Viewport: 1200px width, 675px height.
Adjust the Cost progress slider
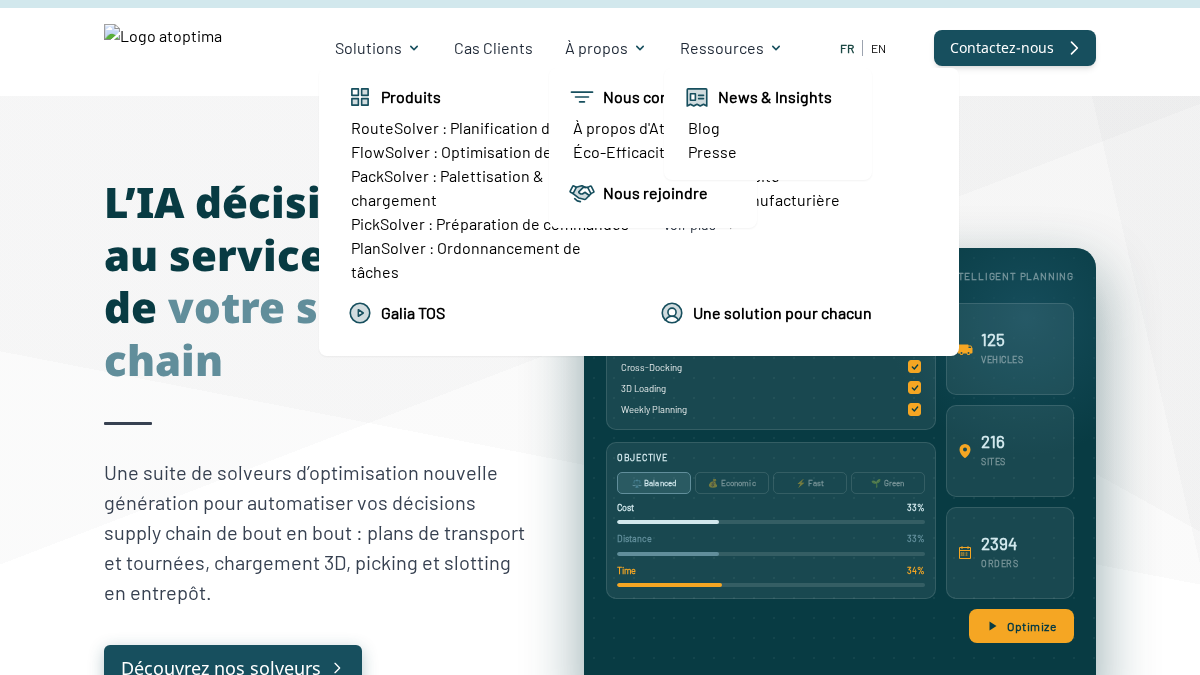click(771, 522)
